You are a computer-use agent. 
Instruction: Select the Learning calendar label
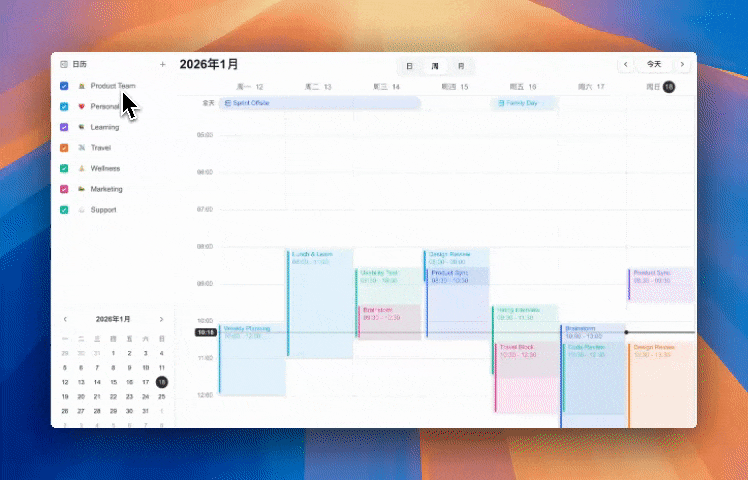click(x=105, y=127)
